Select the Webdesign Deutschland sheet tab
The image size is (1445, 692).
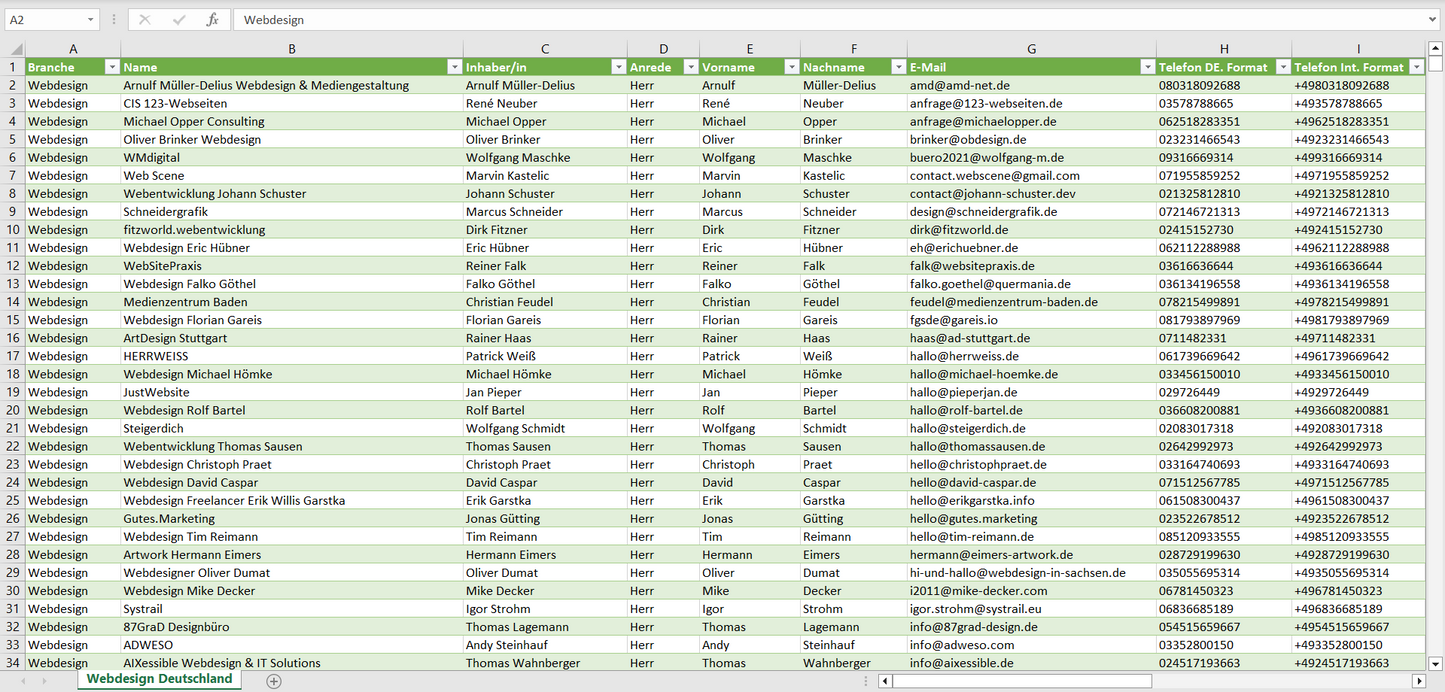click(159, 679)
